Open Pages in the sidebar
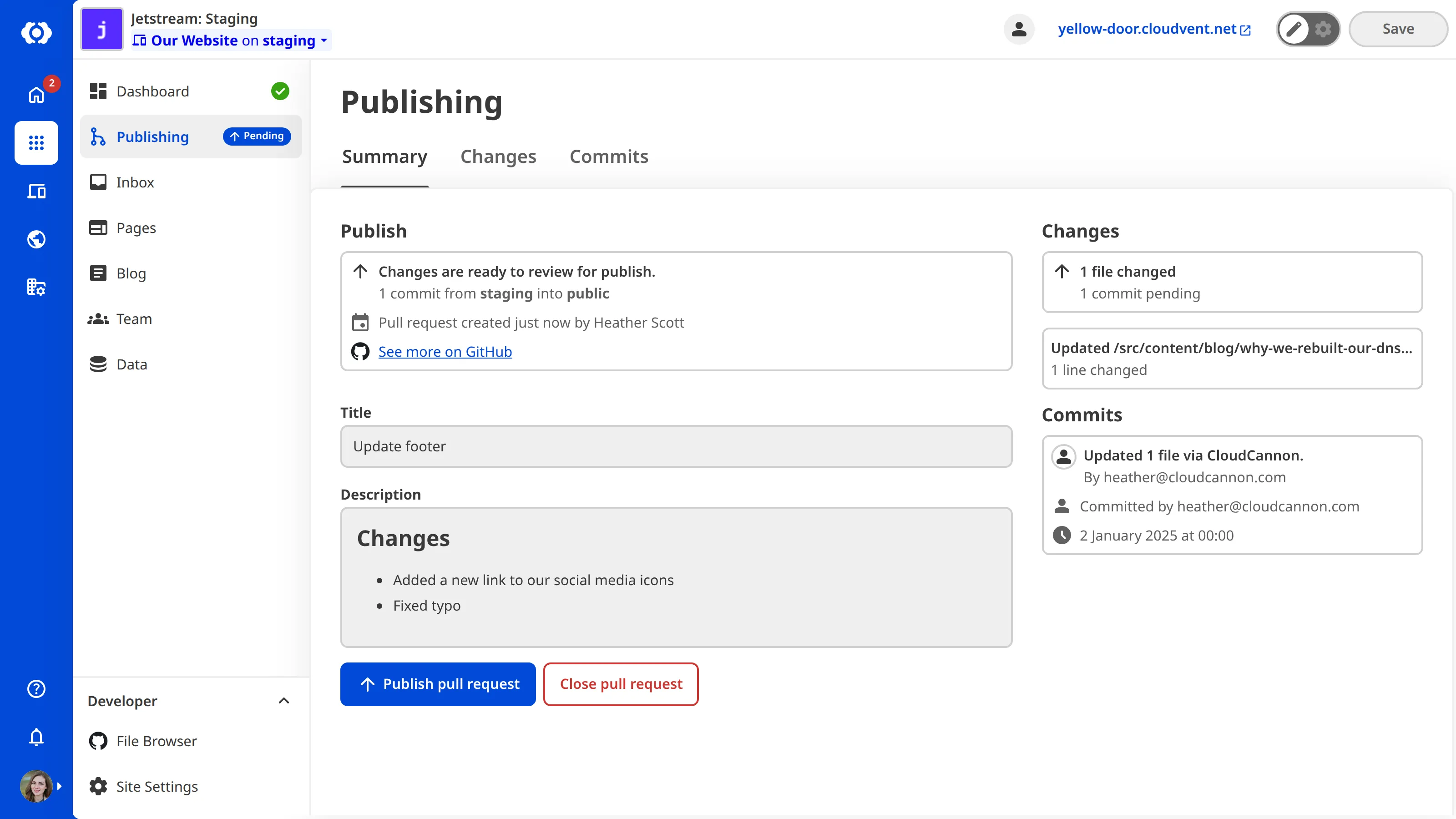This screenshot has width=1456, height=819. click(191, 228)
